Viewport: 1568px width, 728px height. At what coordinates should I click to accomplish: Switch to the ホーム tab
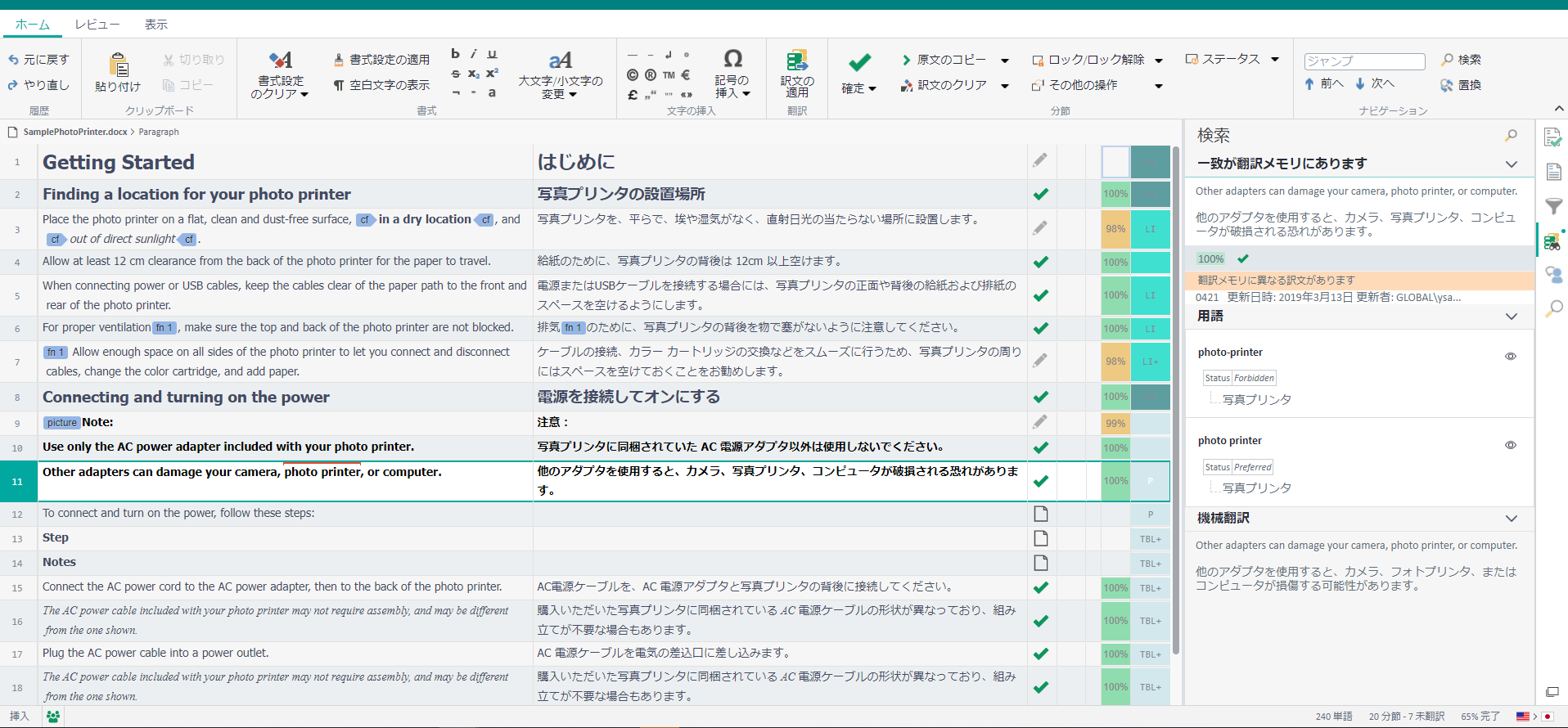(33, 25)
